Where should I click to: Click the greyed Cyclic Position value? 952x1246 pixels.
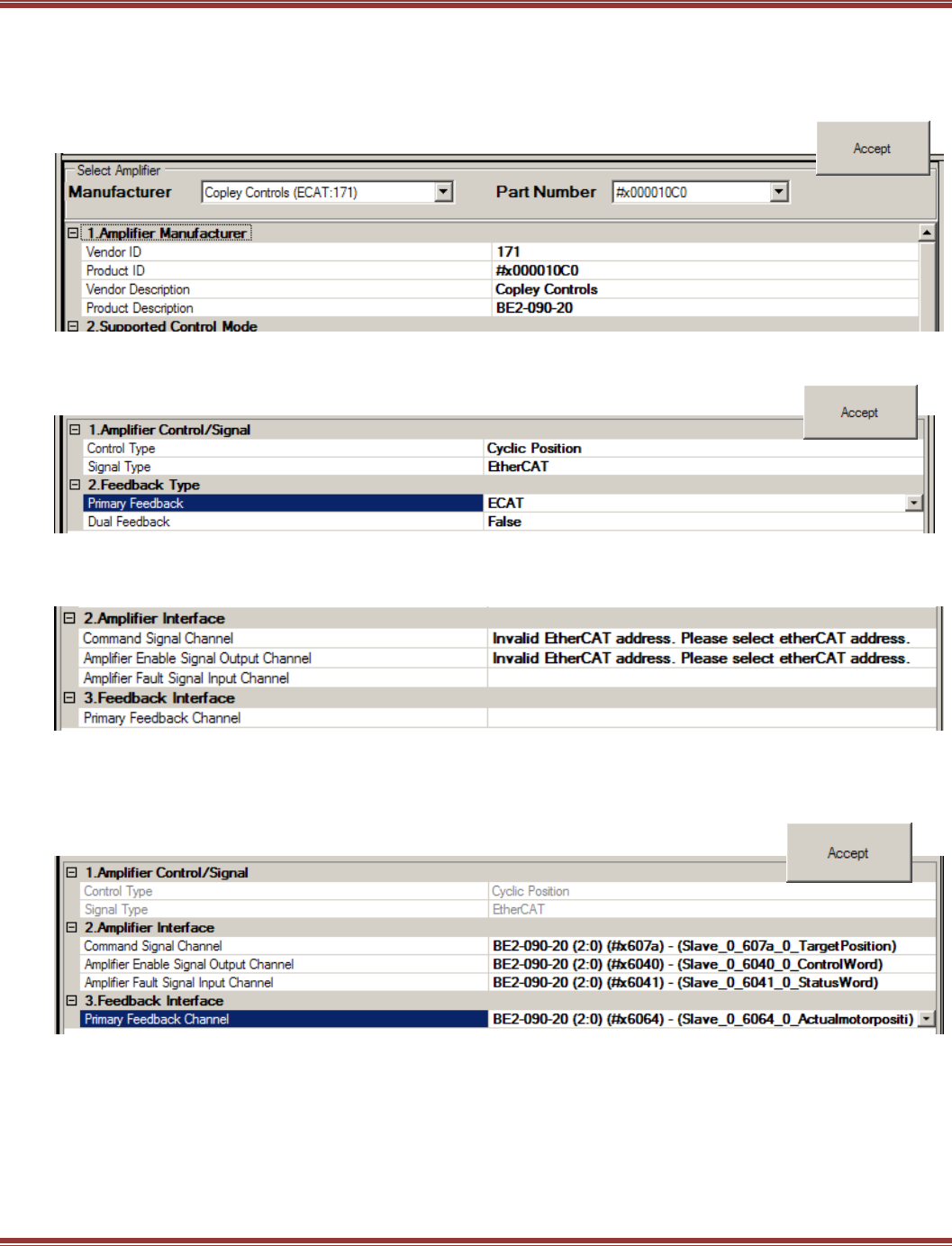[x=530, y=890]
